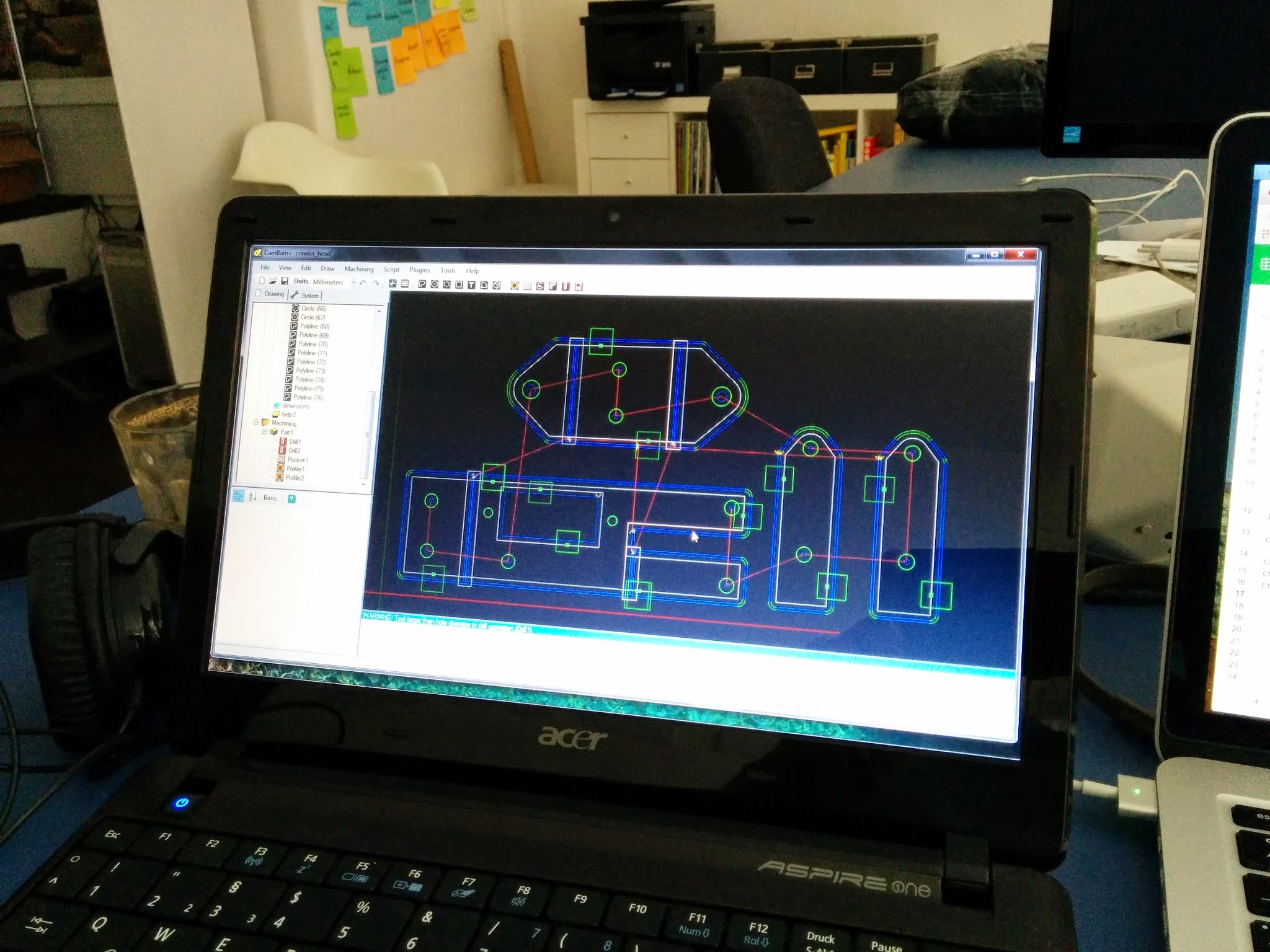Click the Polyline draw tool icon
Screen dimensions: 1270x952
click(x=422, y=284)
